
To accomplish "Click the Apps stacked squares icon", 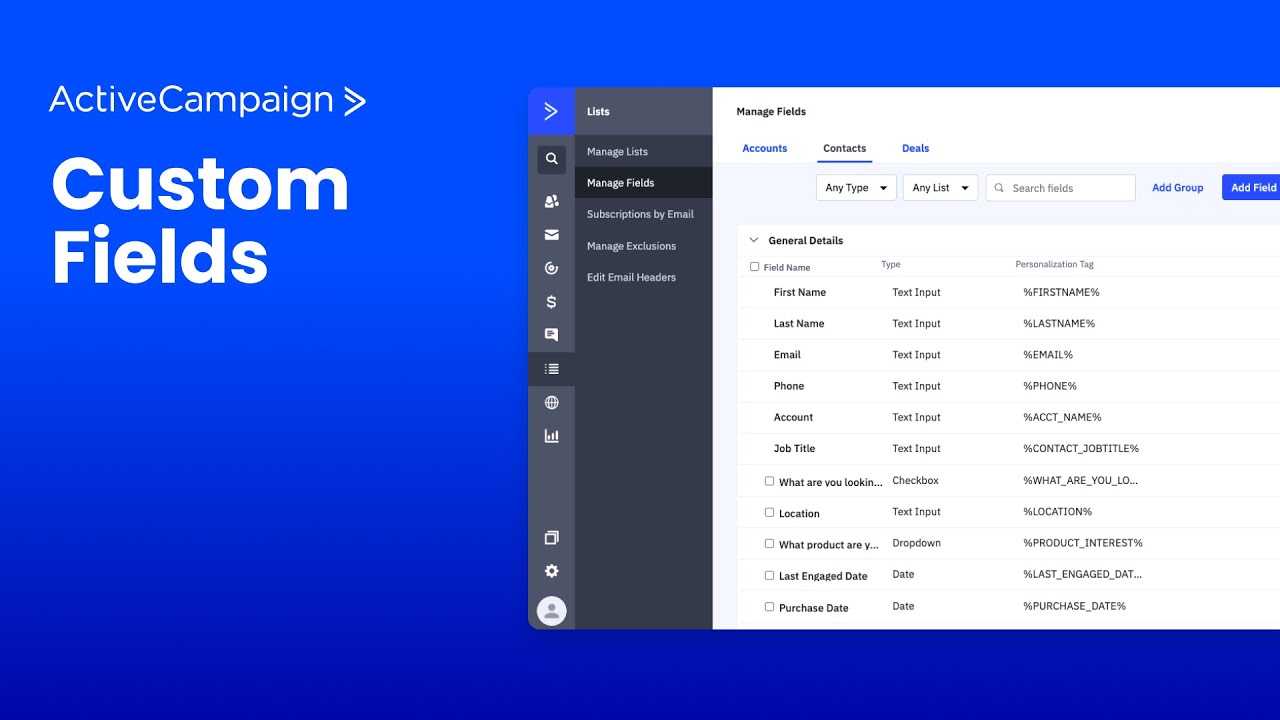I will coord(551,538).
